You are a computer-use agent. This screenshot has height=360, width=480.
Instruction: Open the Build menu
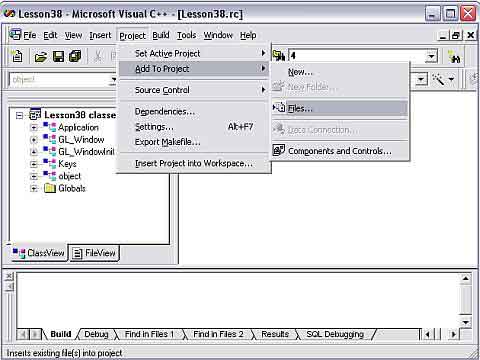coord(161,35)
